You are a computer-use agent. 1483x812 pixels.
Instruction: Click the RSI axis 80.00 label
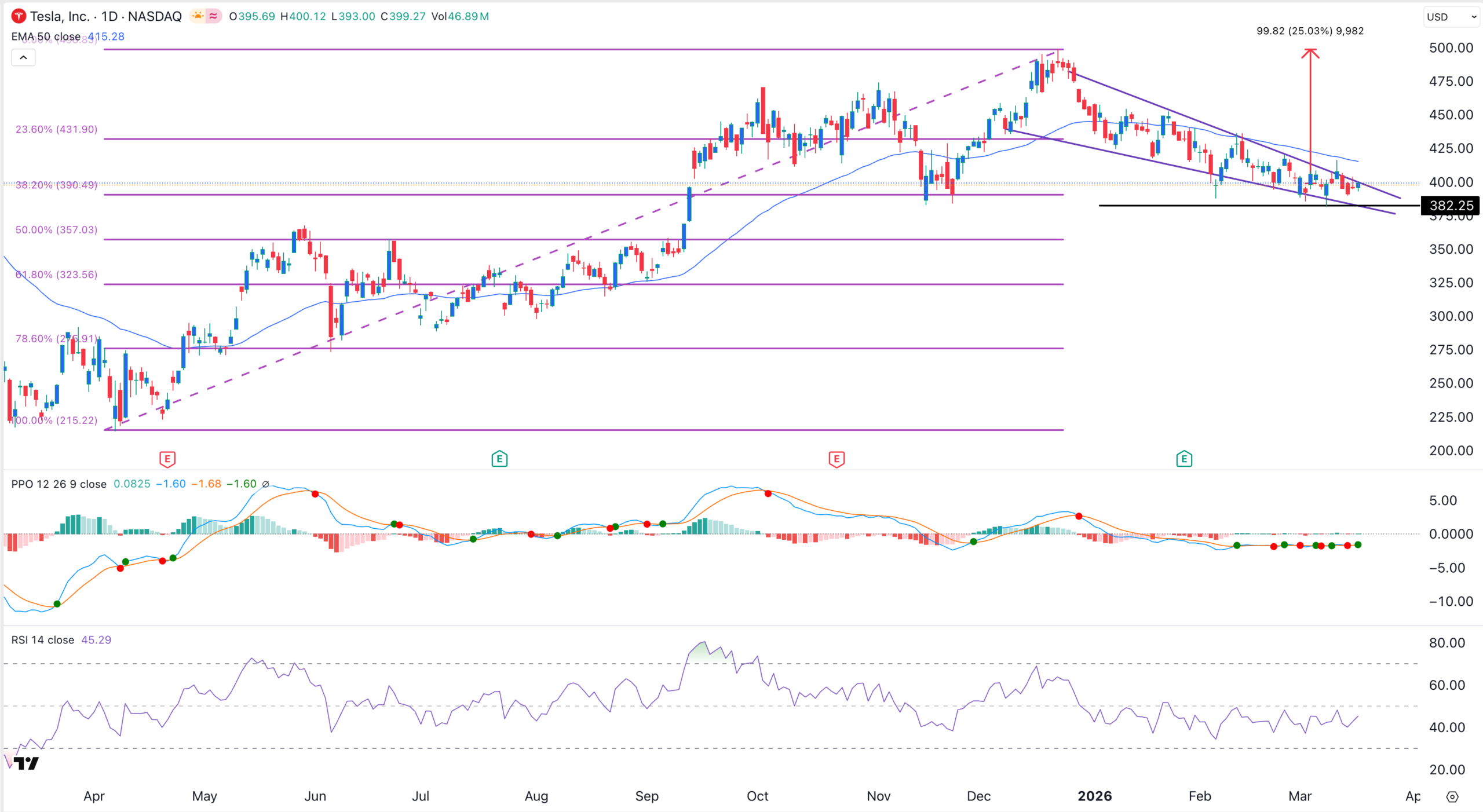(x=1447, y=643)
